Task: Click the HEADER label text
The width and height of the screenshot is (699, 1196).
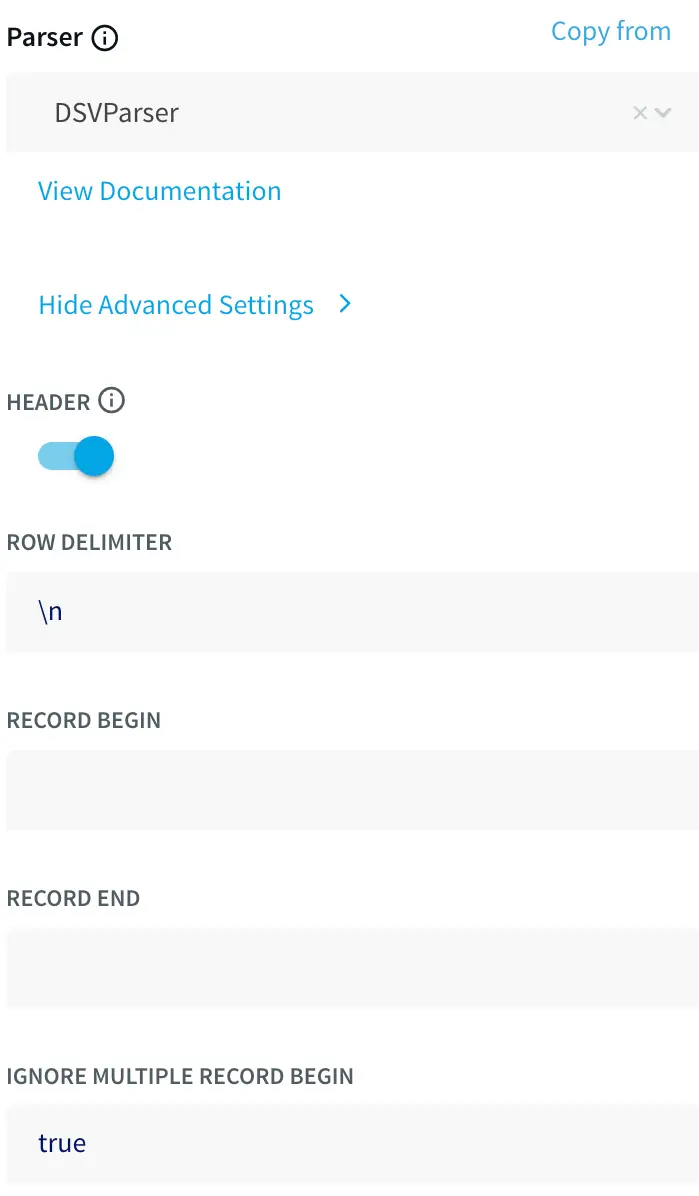Action: click(48, 403)
